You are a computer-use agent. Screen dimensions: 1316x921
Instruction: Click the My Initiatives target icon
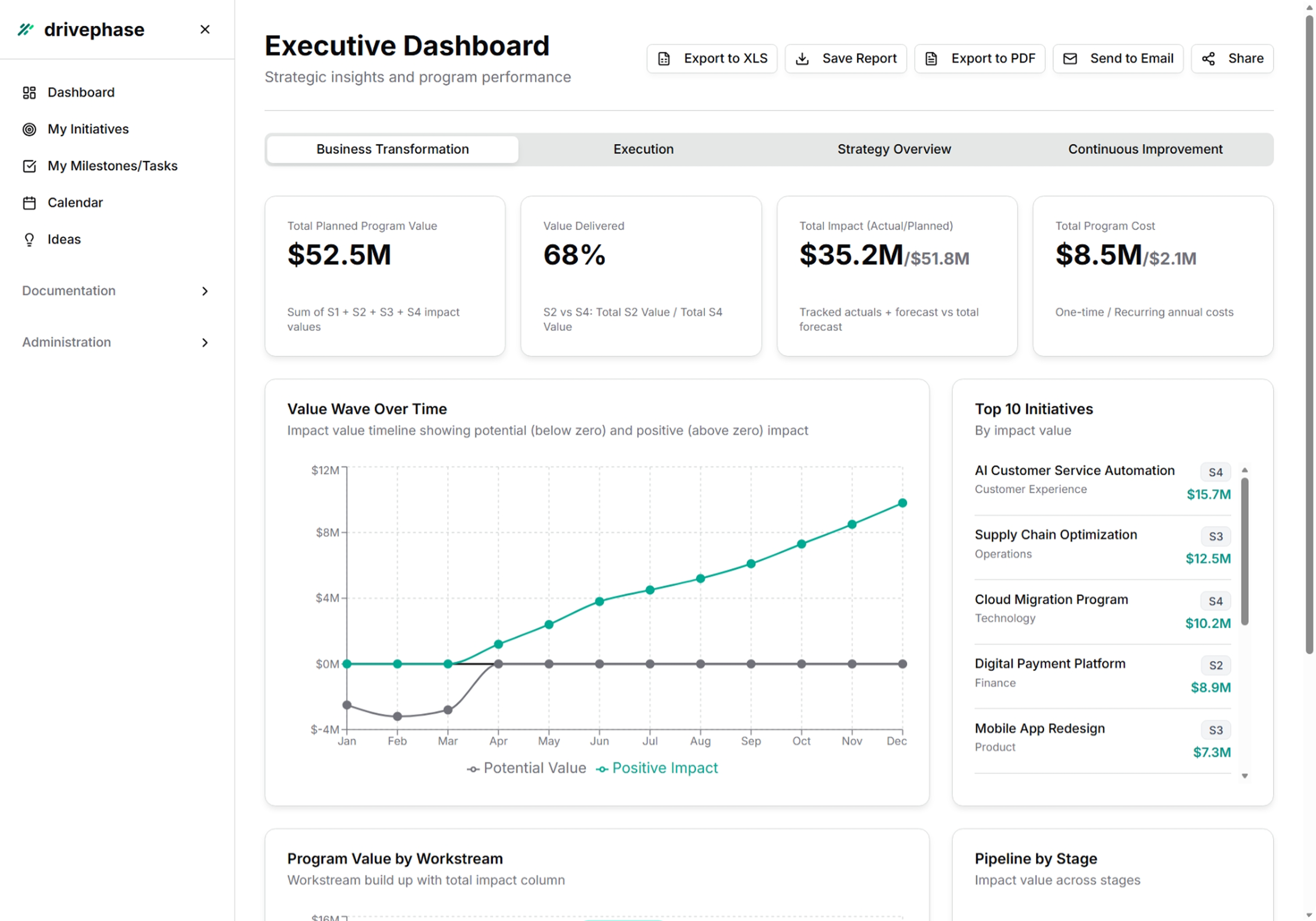pyautogui.click(x=29, y=130)
